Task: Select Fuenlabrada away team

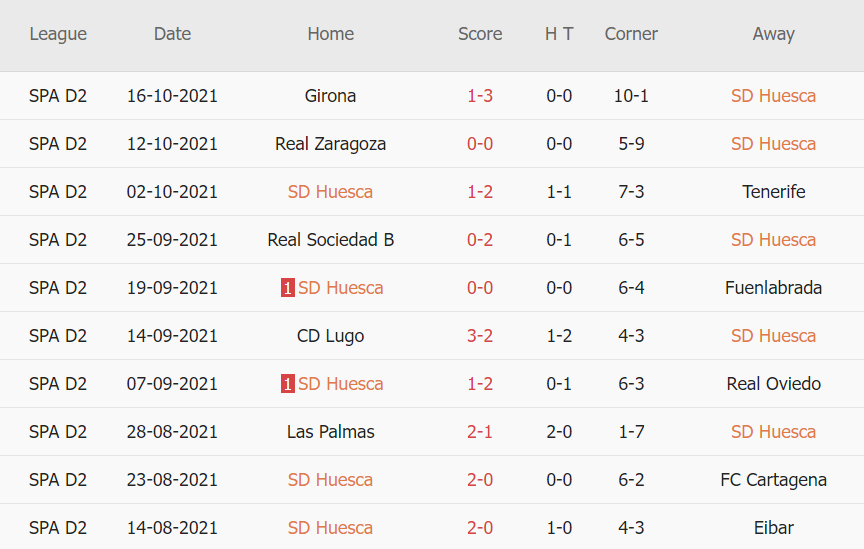Action: [x=773, y=288]
